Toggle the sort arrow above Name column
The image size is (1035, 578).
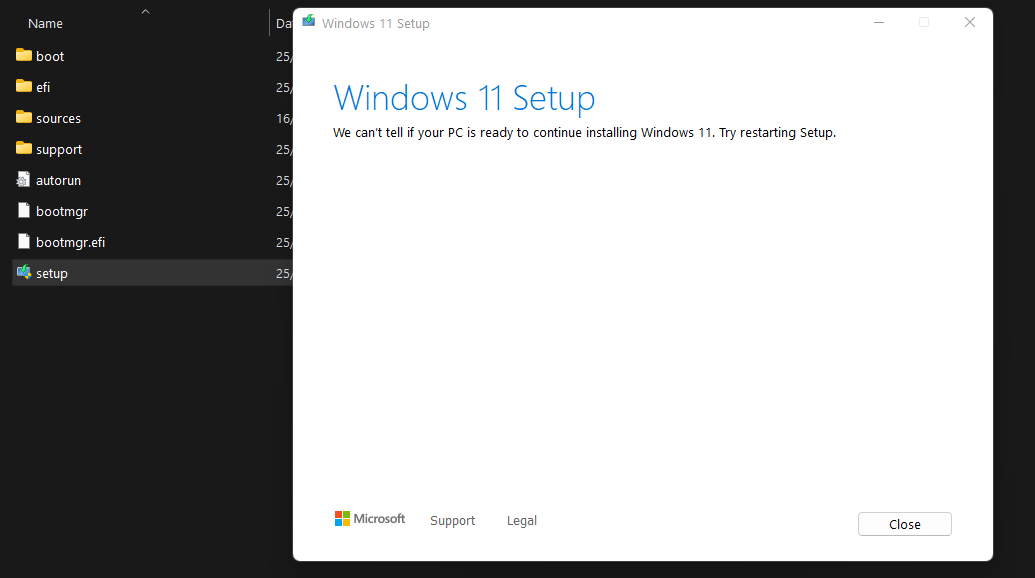(x=145, y=11)
